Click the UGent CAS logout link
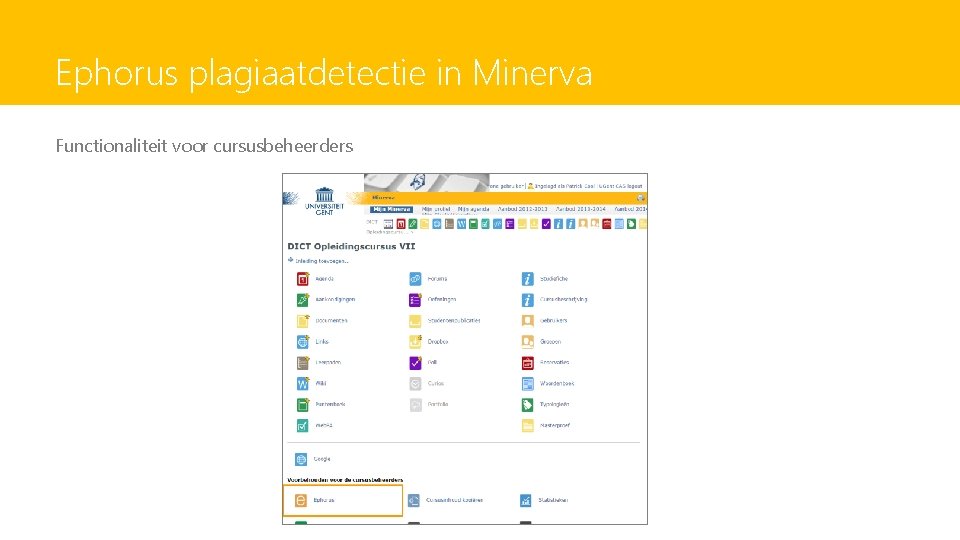This screenshot has height=540, width=960. (x=620, y=186)
